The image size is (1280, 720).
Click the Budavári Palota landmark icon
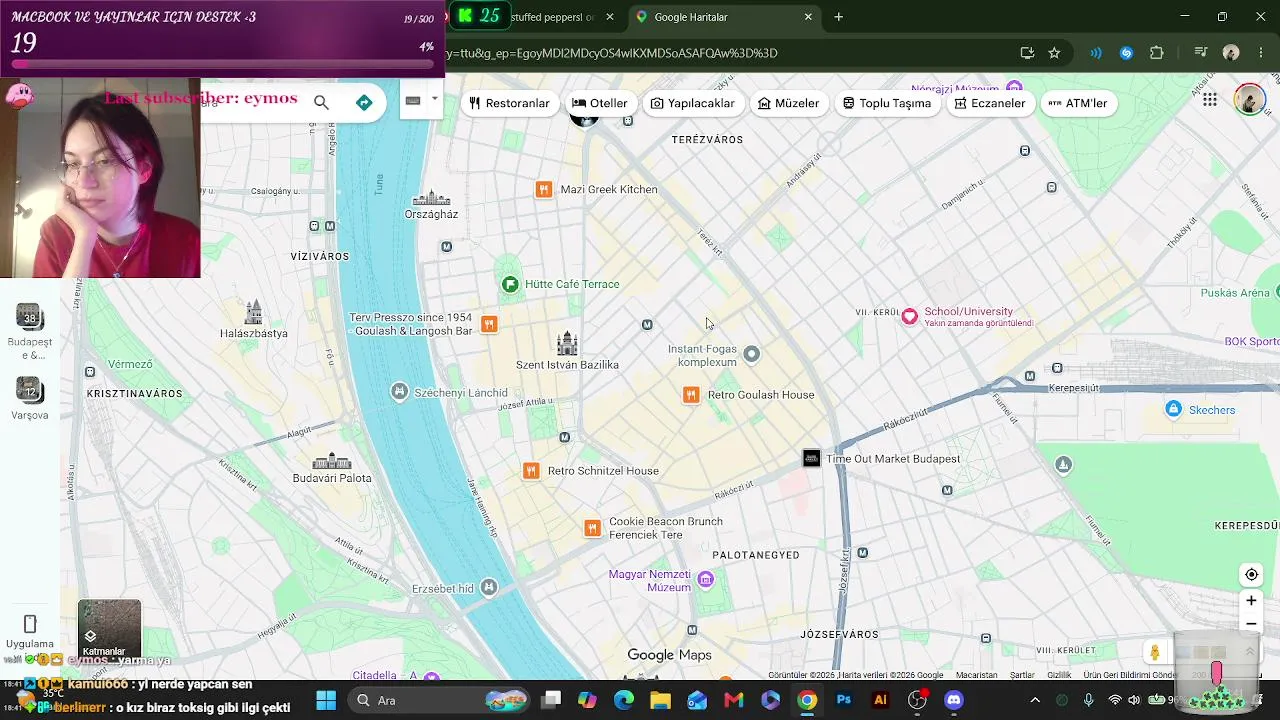pos(332,461)
